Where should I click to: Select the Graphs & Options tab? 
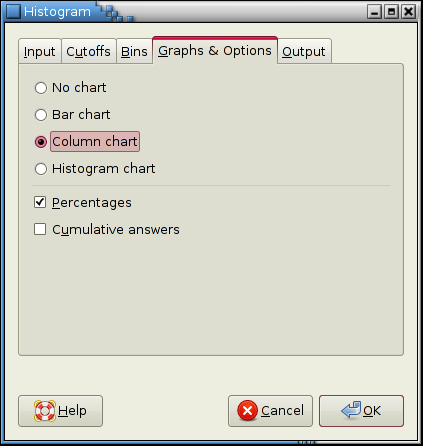pyautogui.click(x=215, y=50)
